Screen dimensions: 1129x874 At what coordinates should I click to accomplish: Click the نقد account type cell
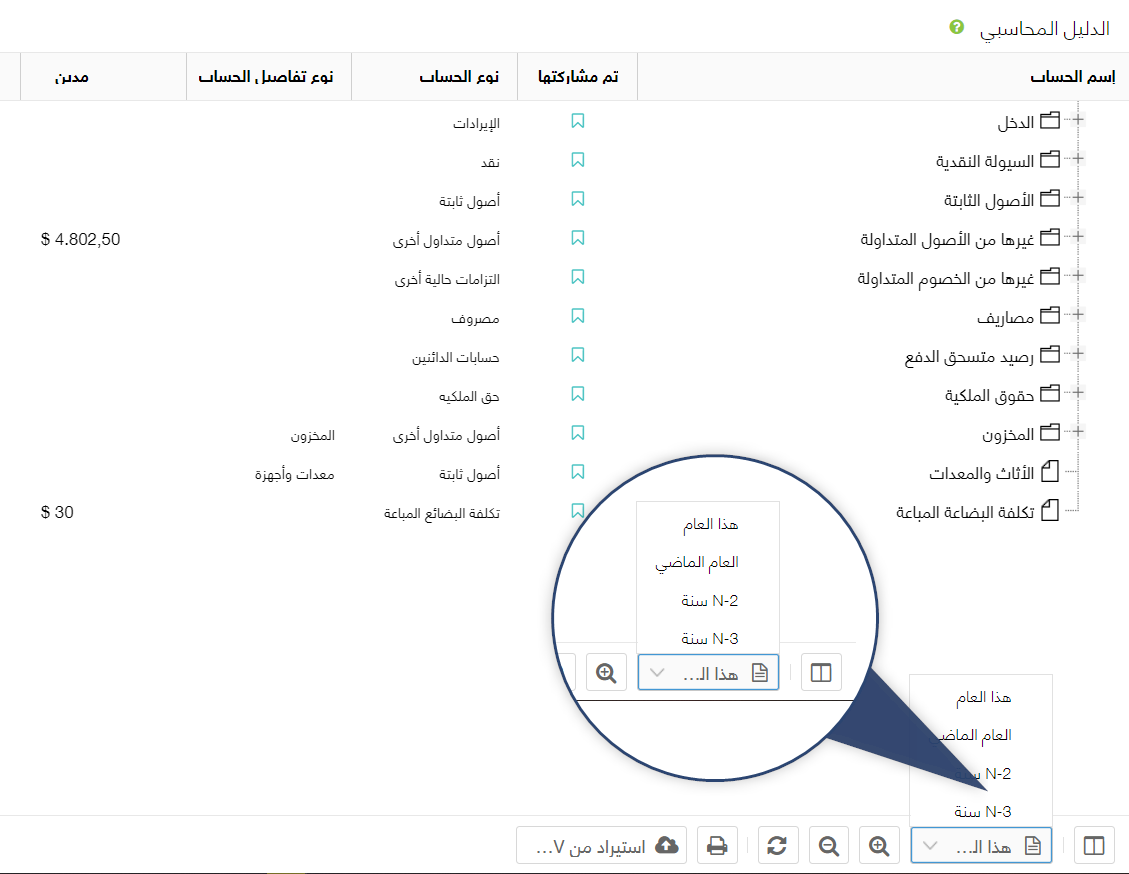point(490,163)
